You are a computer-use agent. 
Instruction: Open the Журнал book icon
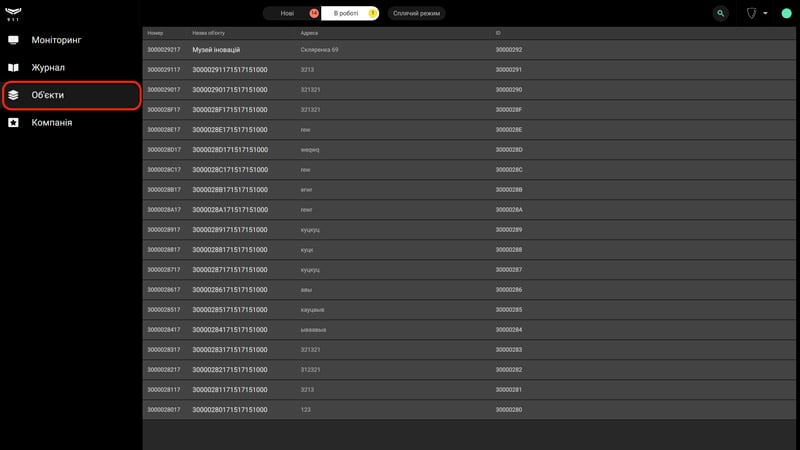pyautogui.click(x=13, y=67)
